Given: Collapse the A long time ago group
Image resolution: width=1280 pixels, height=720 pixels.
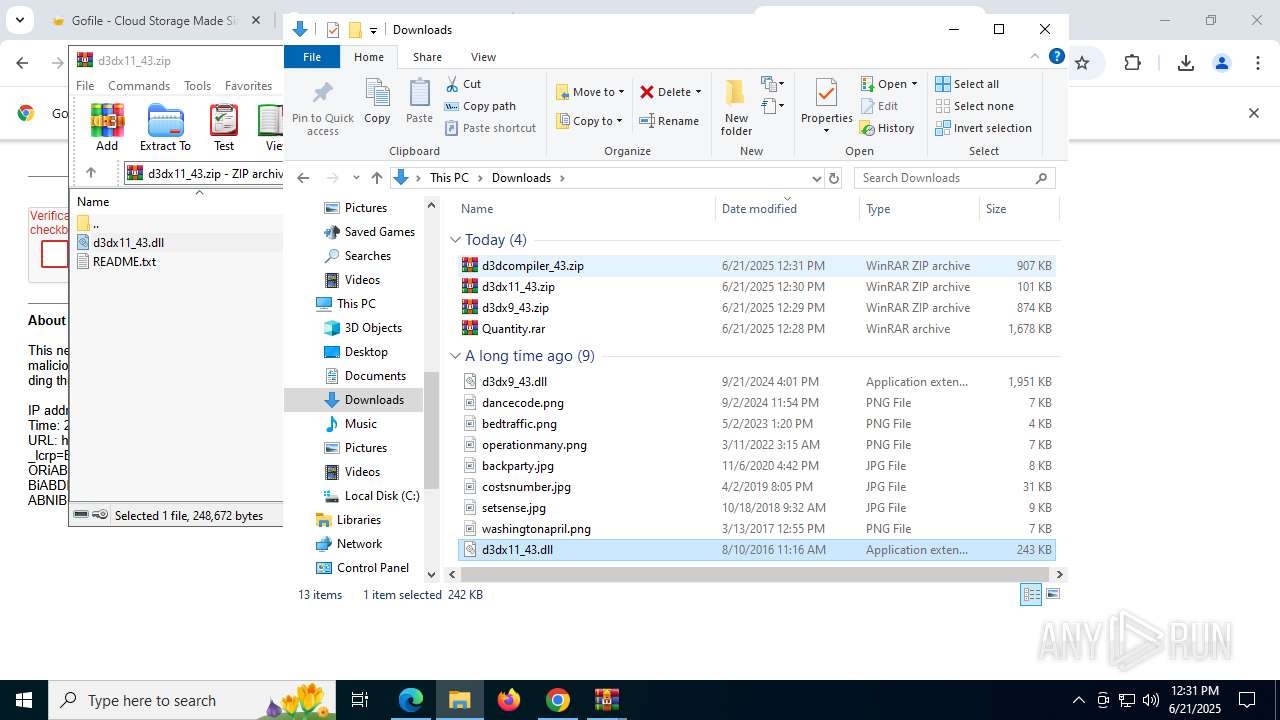Looking at the screenshot, I should pos(455,356).
